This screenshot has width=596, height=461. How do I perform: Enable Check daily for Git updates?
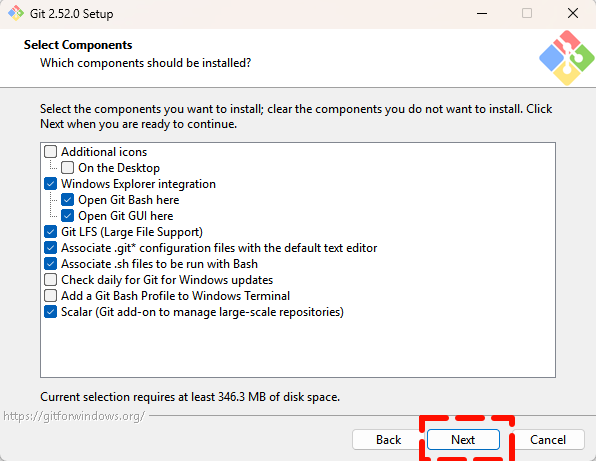pos(51,279)
